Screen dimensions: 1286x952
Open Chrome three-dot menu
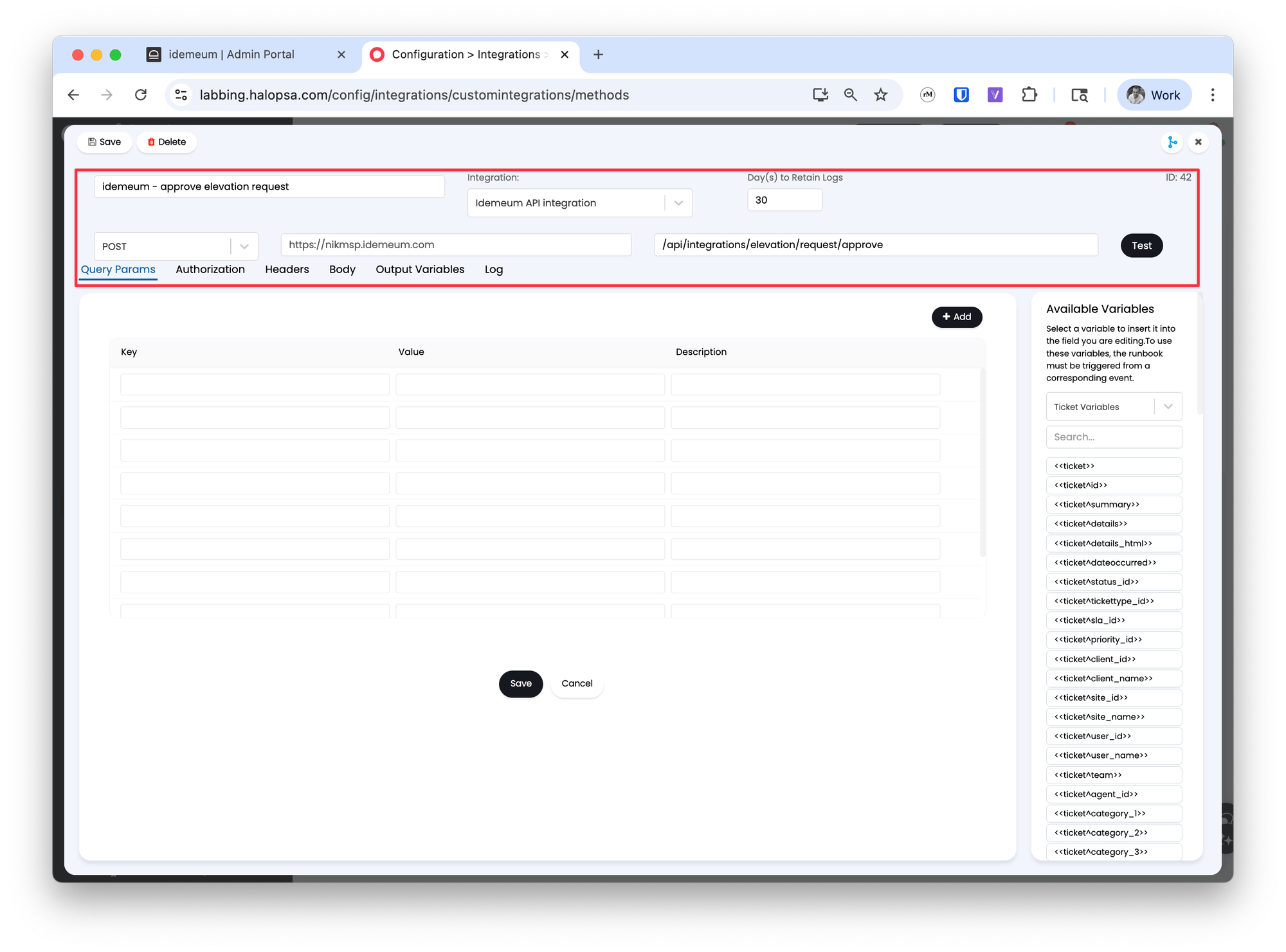(x=1213, y=95)
